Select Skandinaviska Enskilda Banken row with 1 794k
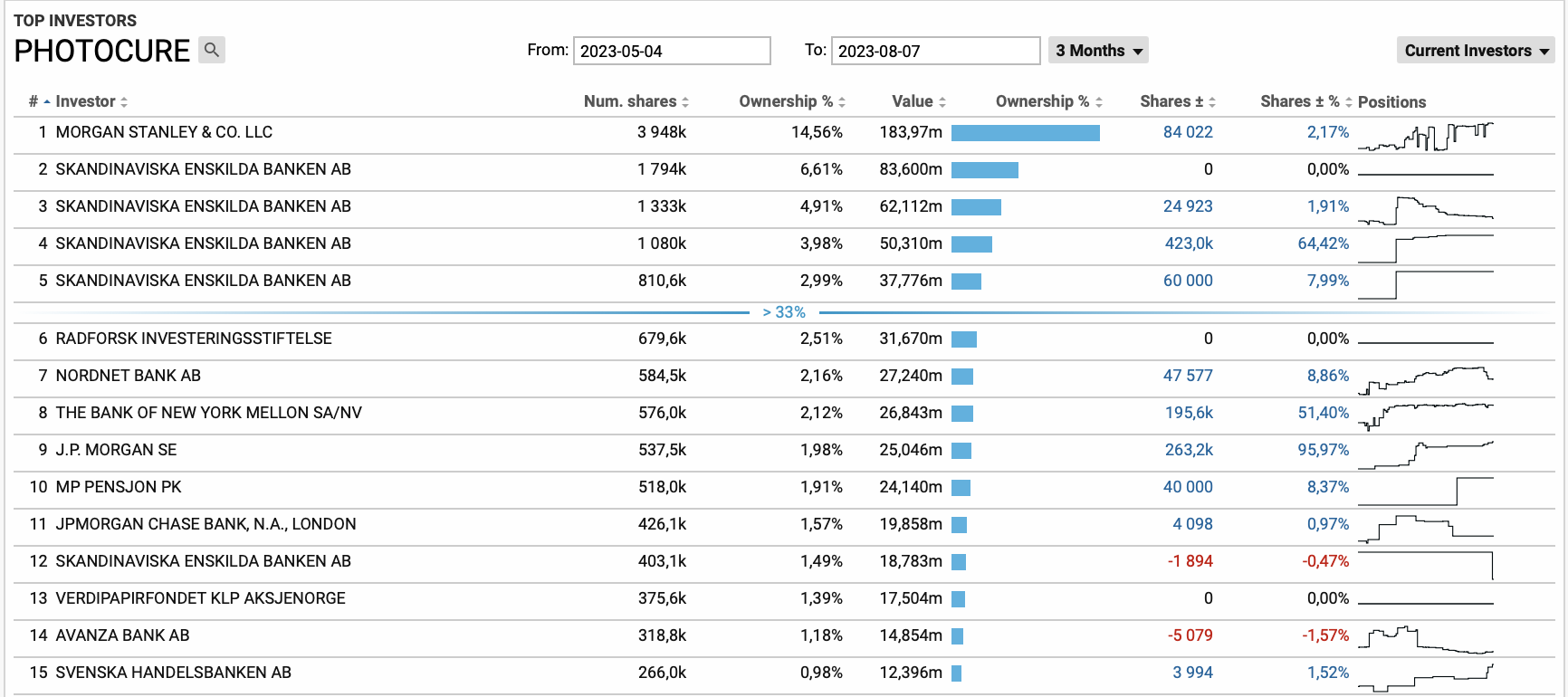 pyautogui.click(x=784, y=172)
